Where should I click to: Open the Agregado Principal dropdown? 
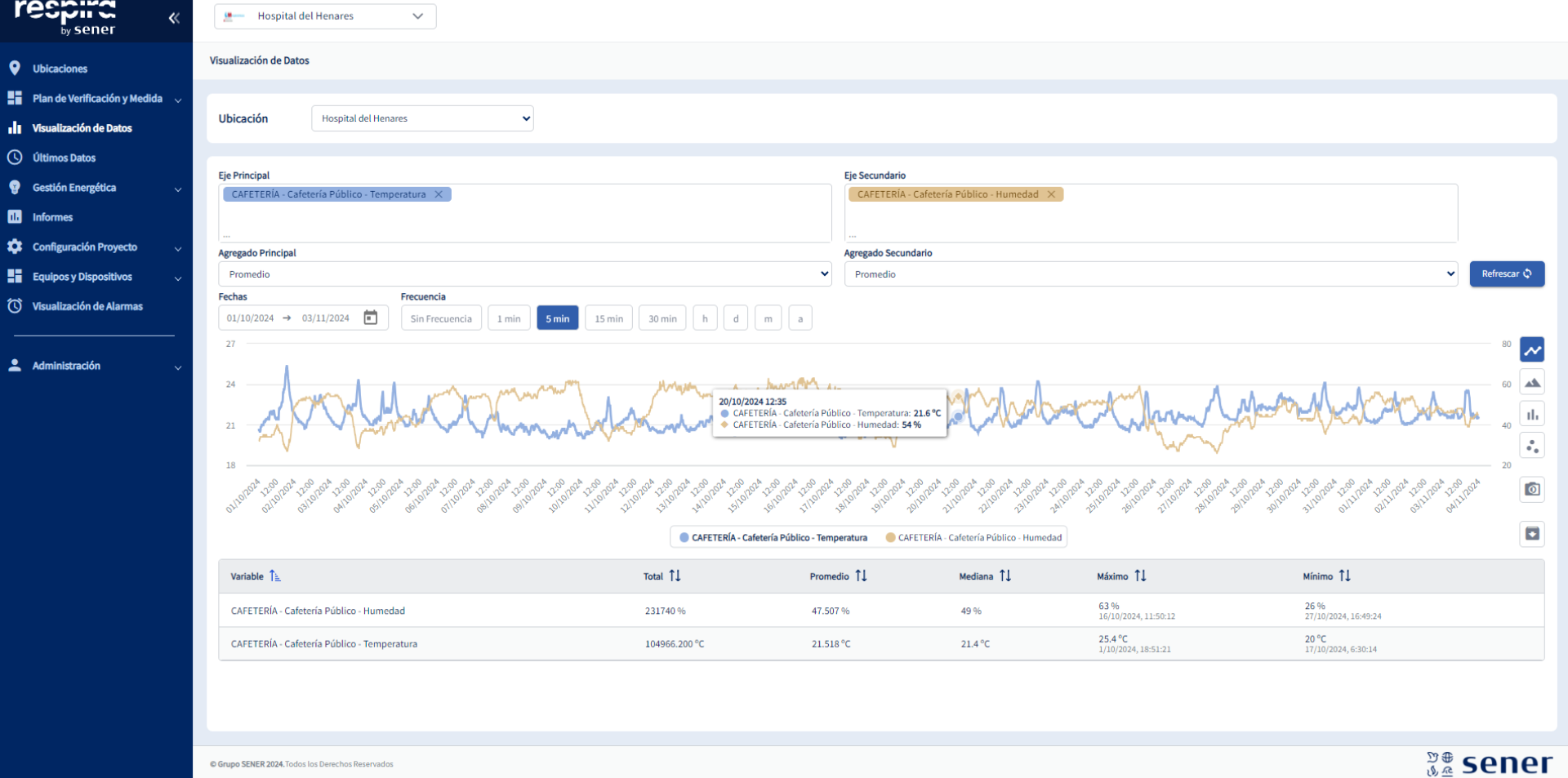524,274
